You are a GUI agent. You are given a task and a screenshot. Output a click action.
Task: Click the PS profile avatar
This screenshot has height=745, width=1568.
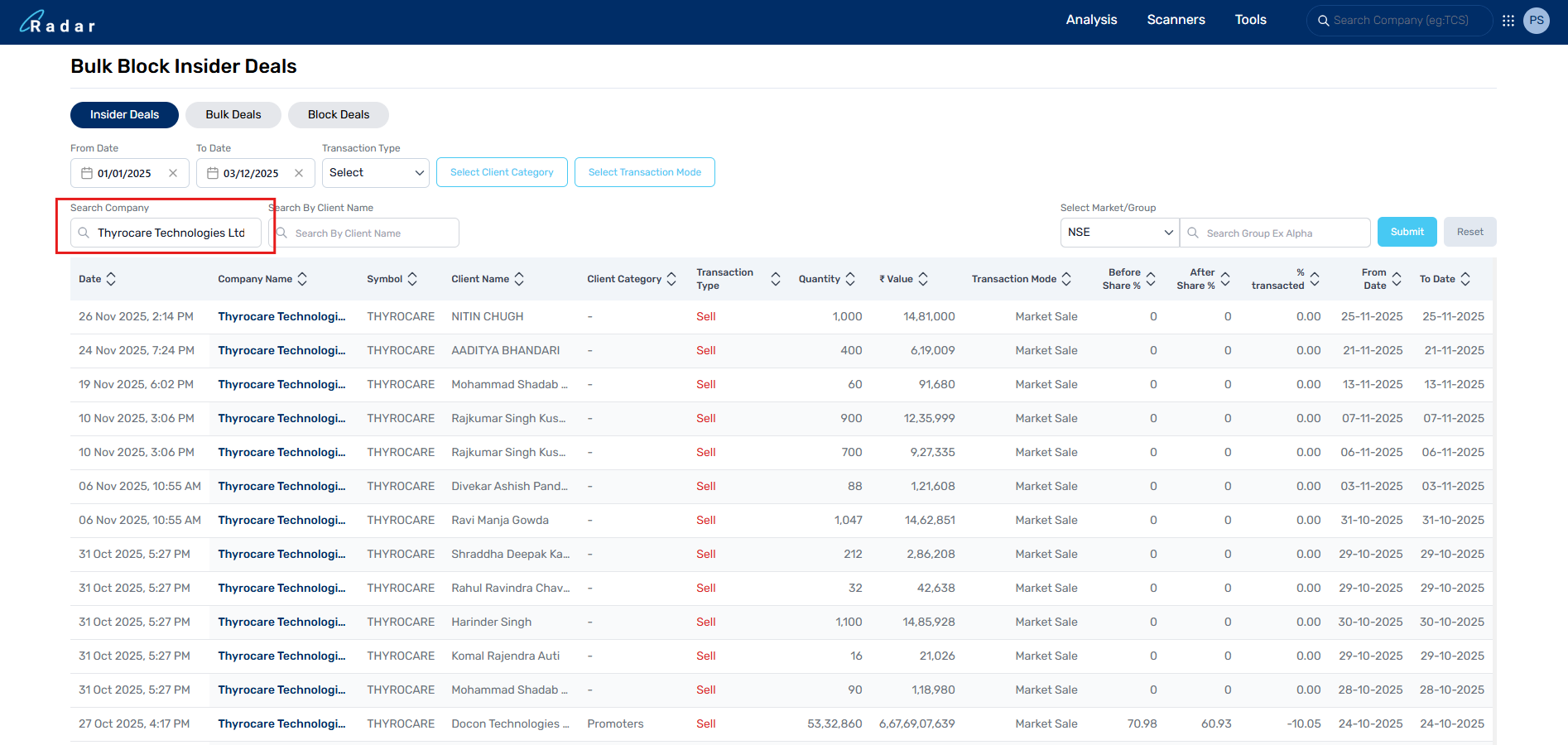pos(1537,21)
